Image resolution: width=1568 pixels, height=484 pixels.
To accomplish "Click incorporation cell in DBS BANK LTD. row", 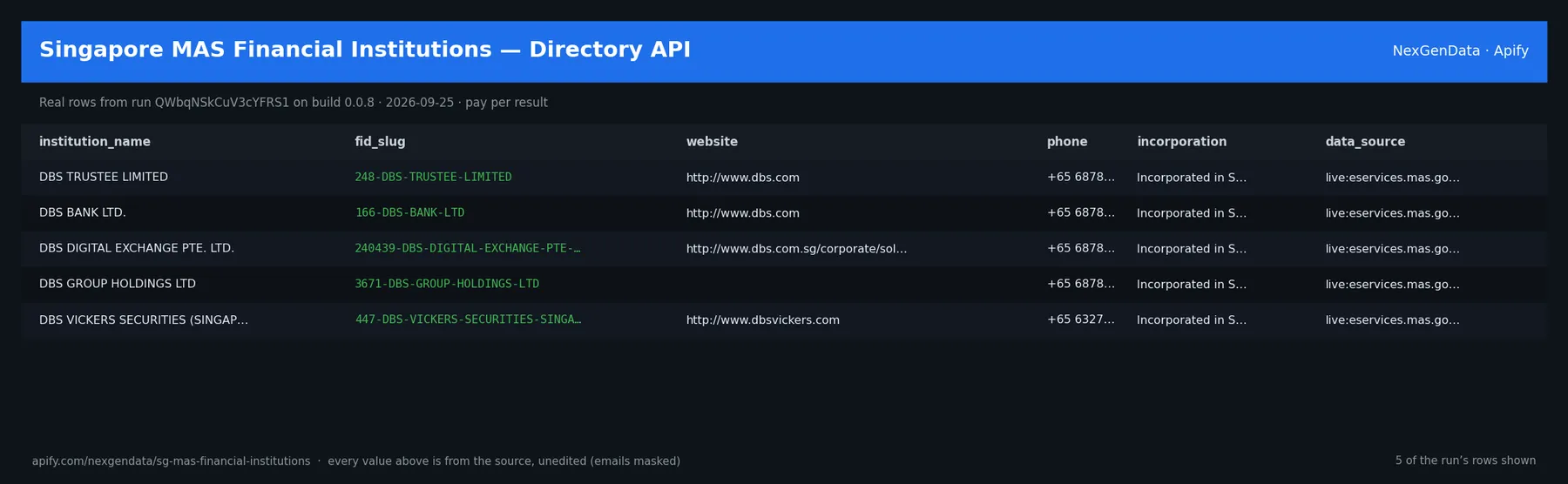I will click(x=1192, y=213).
